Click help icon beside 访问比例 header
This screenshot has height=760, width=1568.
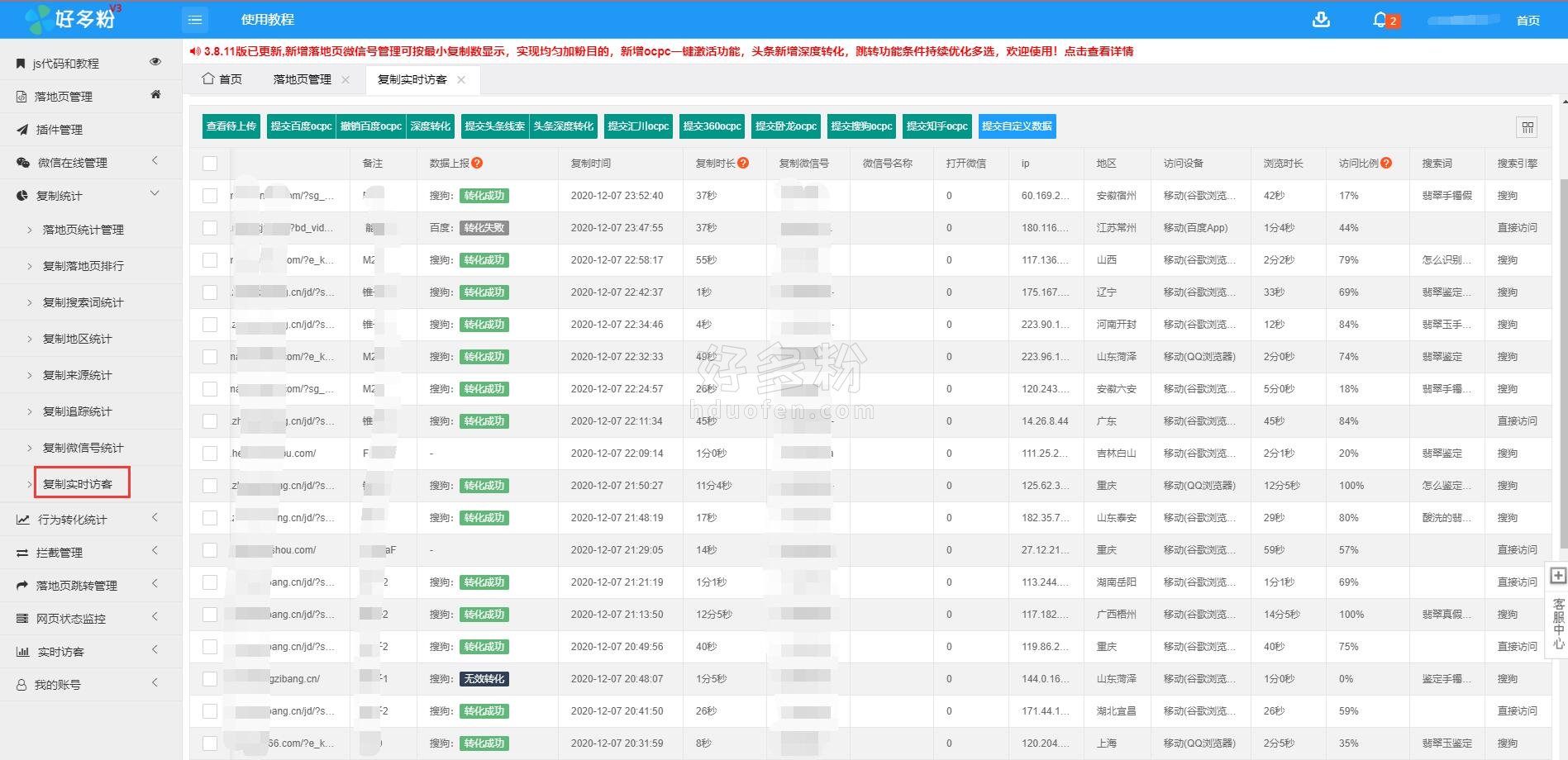pyautogui.click(x=1386, y=164)
